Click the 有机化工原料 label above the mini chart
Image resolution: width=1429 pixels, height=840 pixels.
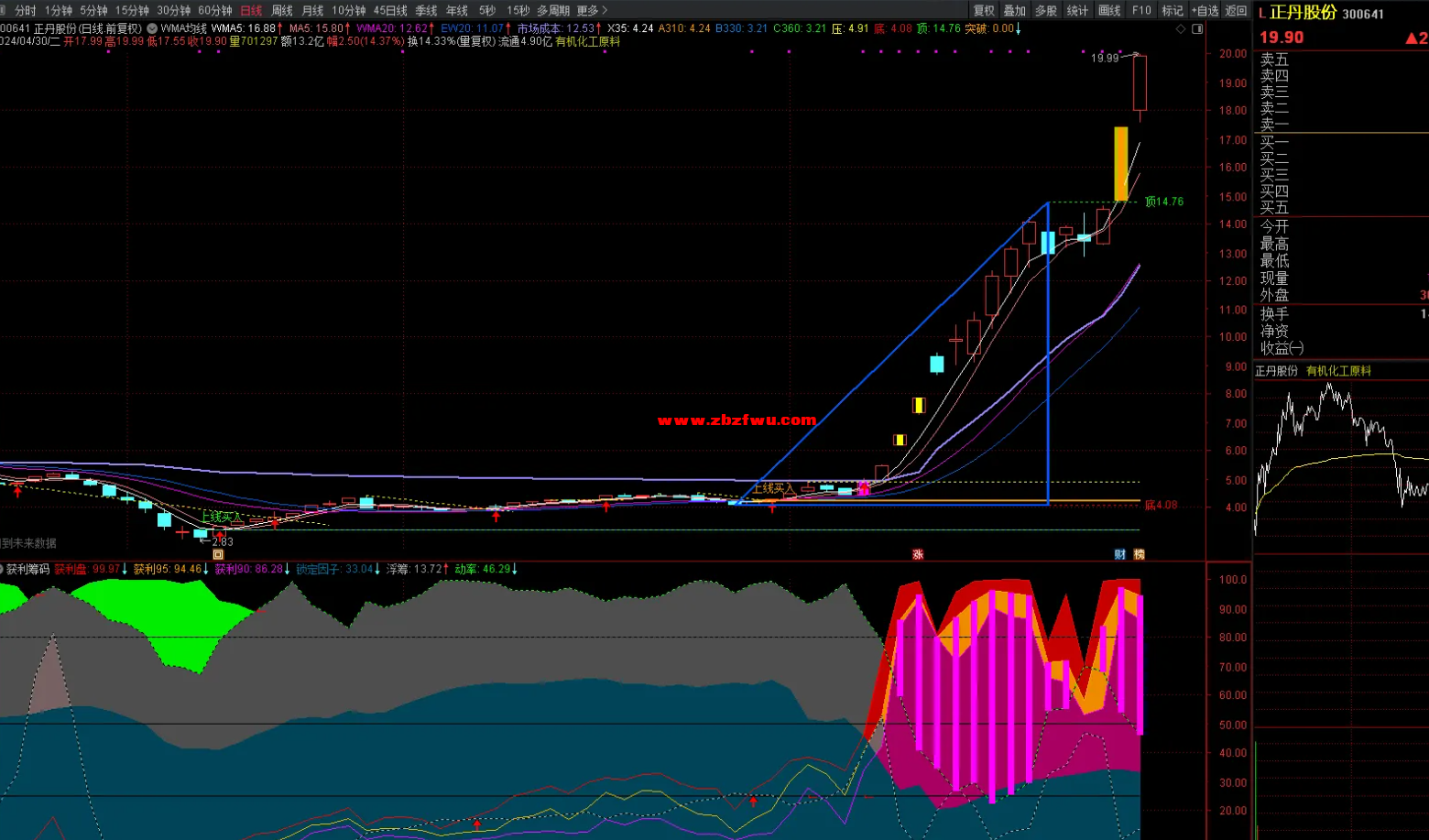(1338, 371)
